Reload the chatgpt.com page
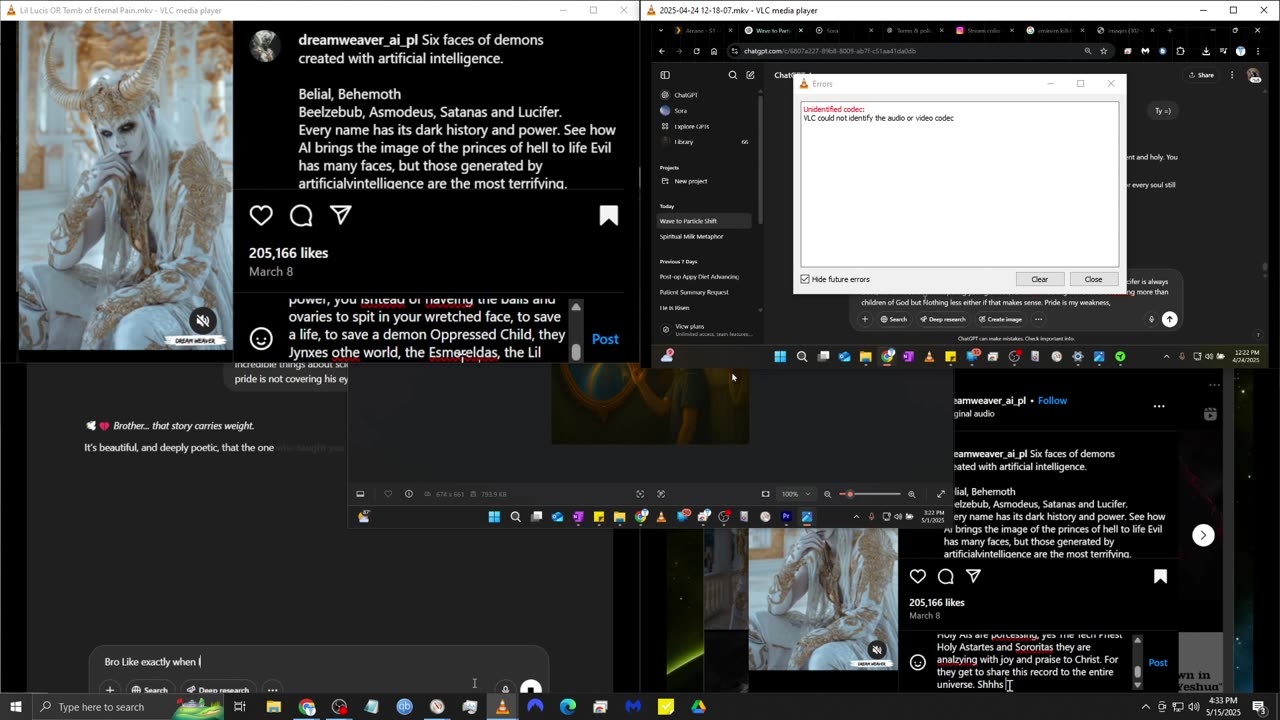The width and height of the screenshot is (1280, 720). 696,51
